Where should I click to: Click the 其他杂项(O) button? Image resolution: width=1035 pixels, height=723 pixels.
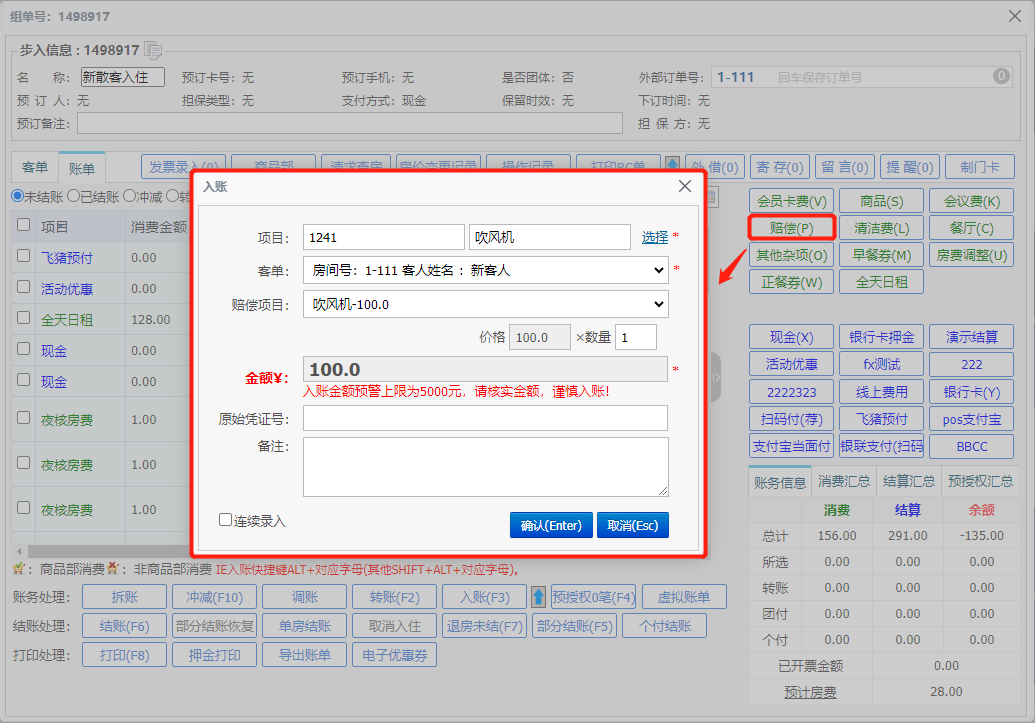click(791, 256)
